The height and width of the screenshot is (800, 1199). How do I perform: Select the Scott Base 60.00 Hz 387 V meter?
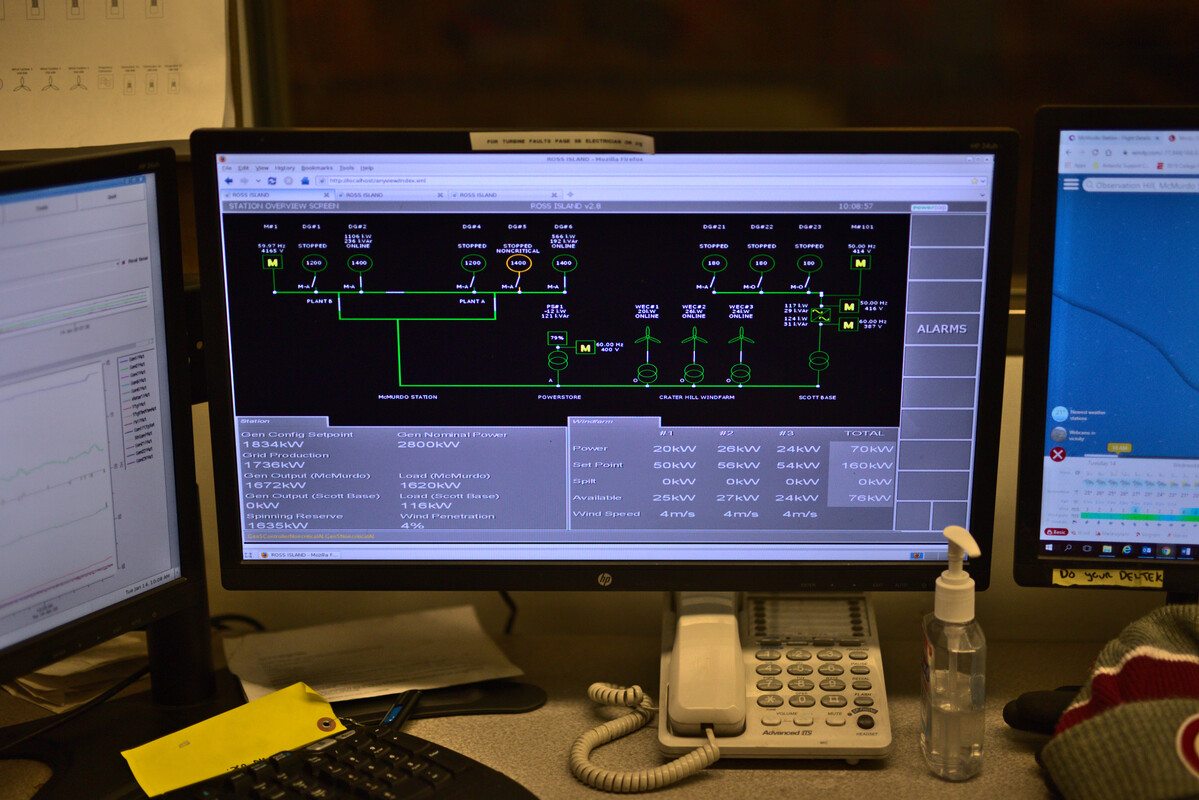[x=849, y=325]
